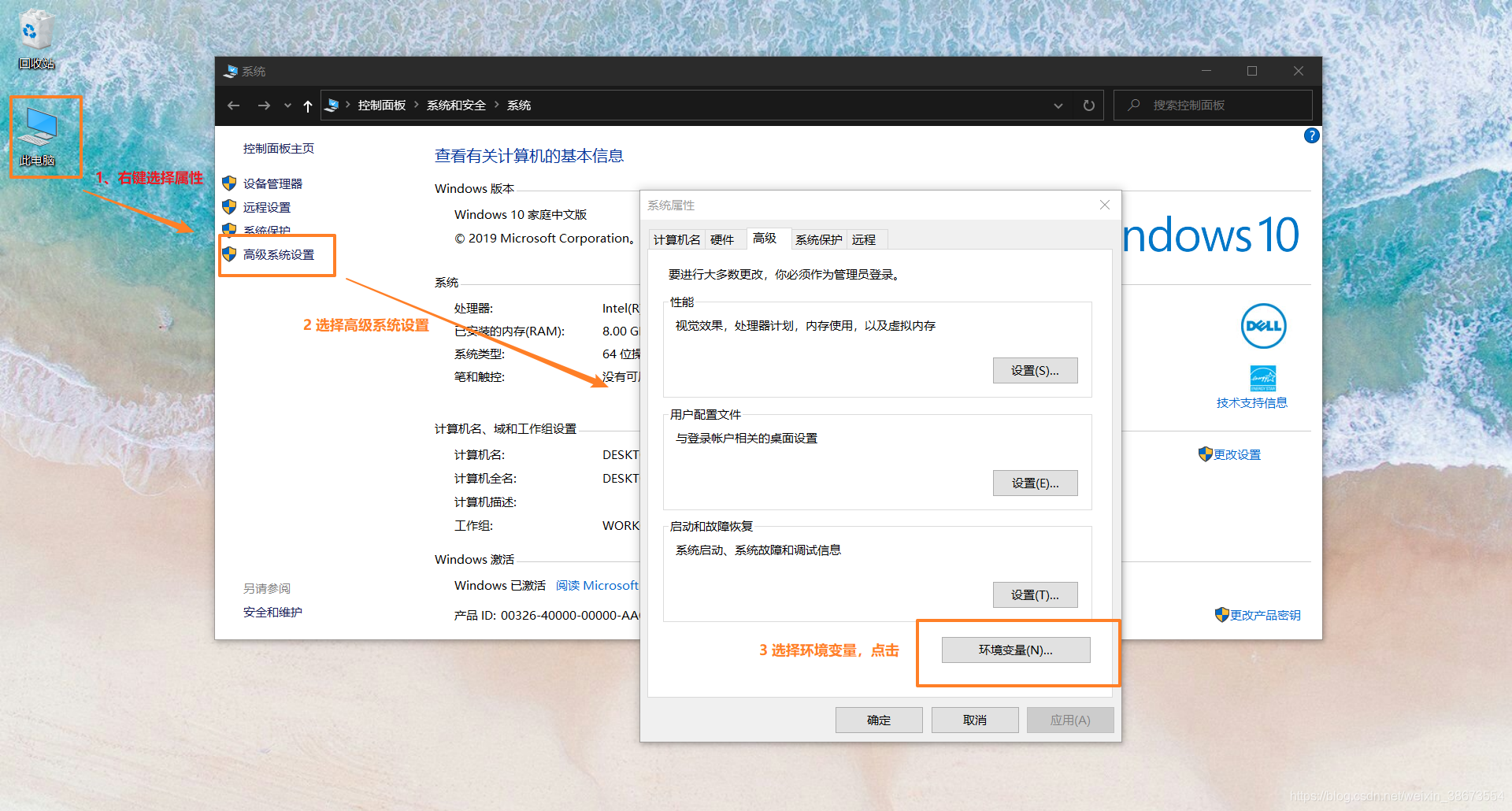Click the Dell logo
Viewport: 1512px width, 811px height.
pyautogui.click(x=1263, y=326)
